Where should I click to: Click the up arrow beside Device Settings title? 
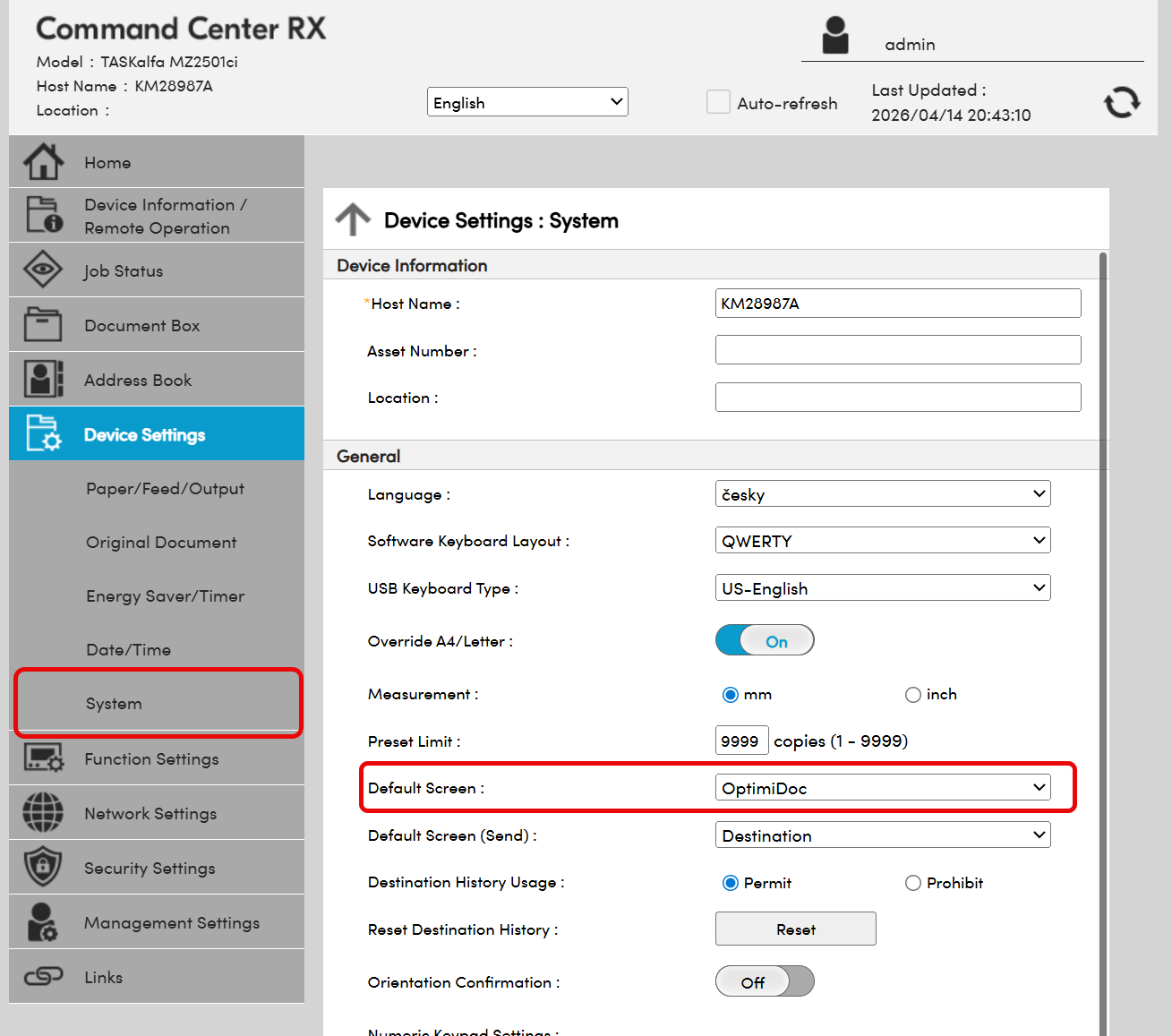click(x=353, y=219)
